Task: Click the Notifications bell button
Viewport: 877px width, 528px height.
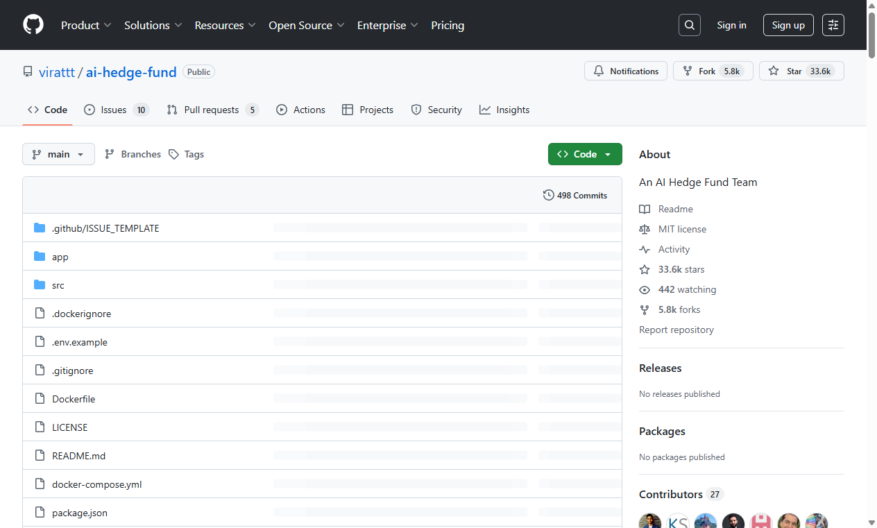Action: point(626,71)
